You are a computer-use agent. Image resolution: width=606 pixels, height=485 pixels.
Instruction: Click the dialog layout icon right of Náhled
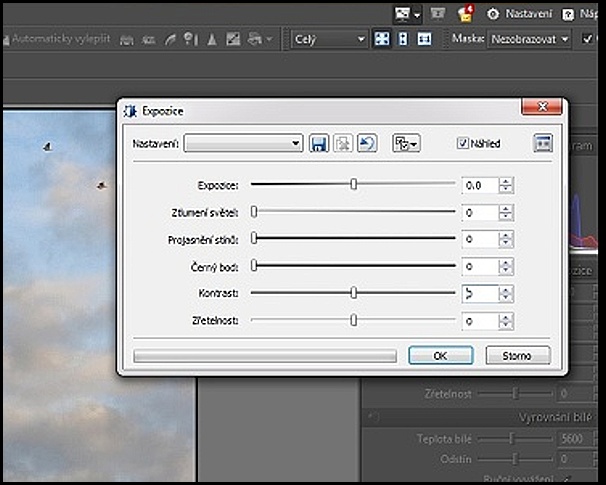pos(543,144)
